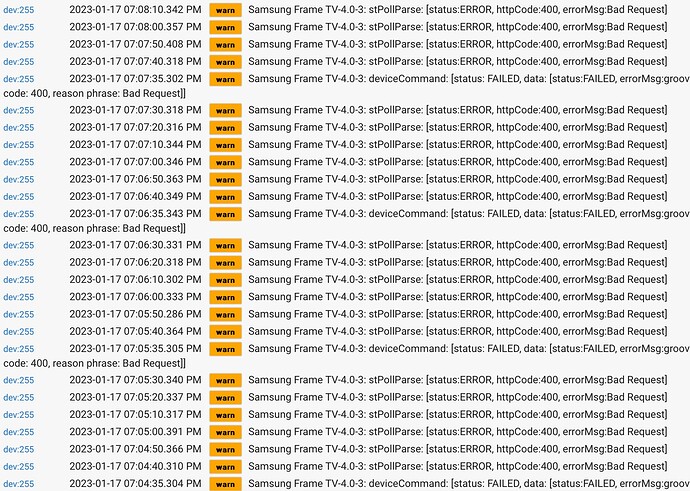This screenshot has width=690, height=491.
Task: Select timestamp 2023-01-17 07:07:50.408 PM
Action: click(136, 44)
